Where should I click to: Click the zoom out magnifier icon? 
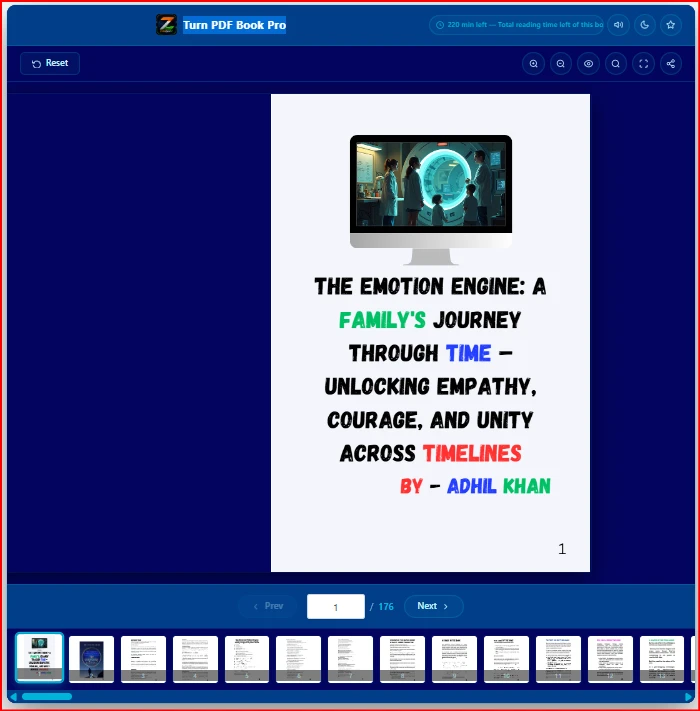[561, 63]
